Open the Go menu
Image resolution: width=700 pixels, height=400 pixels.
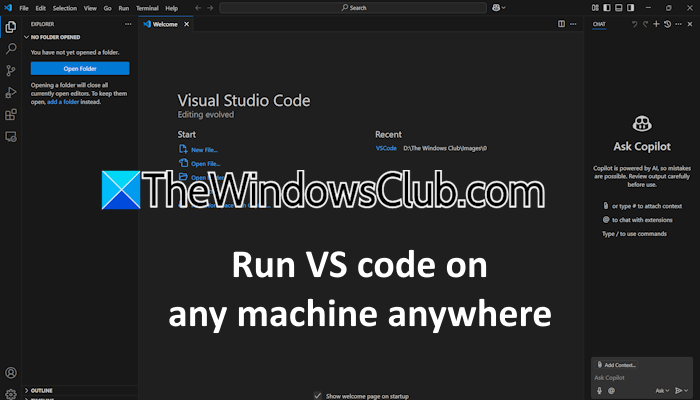point(108,8)
